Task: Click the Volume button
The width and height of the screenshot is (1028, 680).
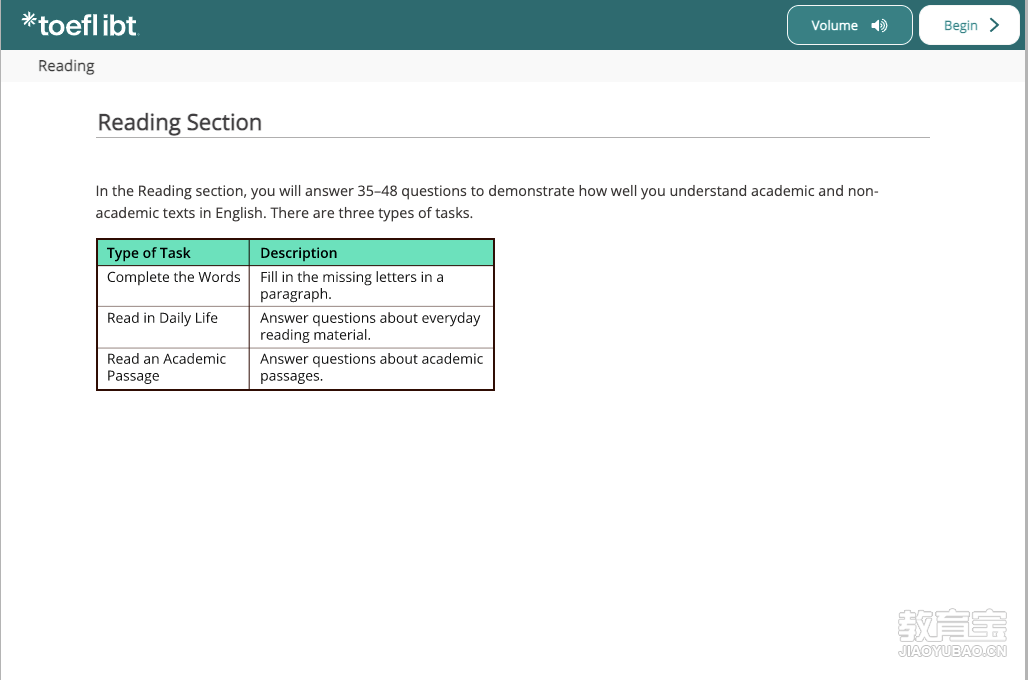Action: click(849, 25)
